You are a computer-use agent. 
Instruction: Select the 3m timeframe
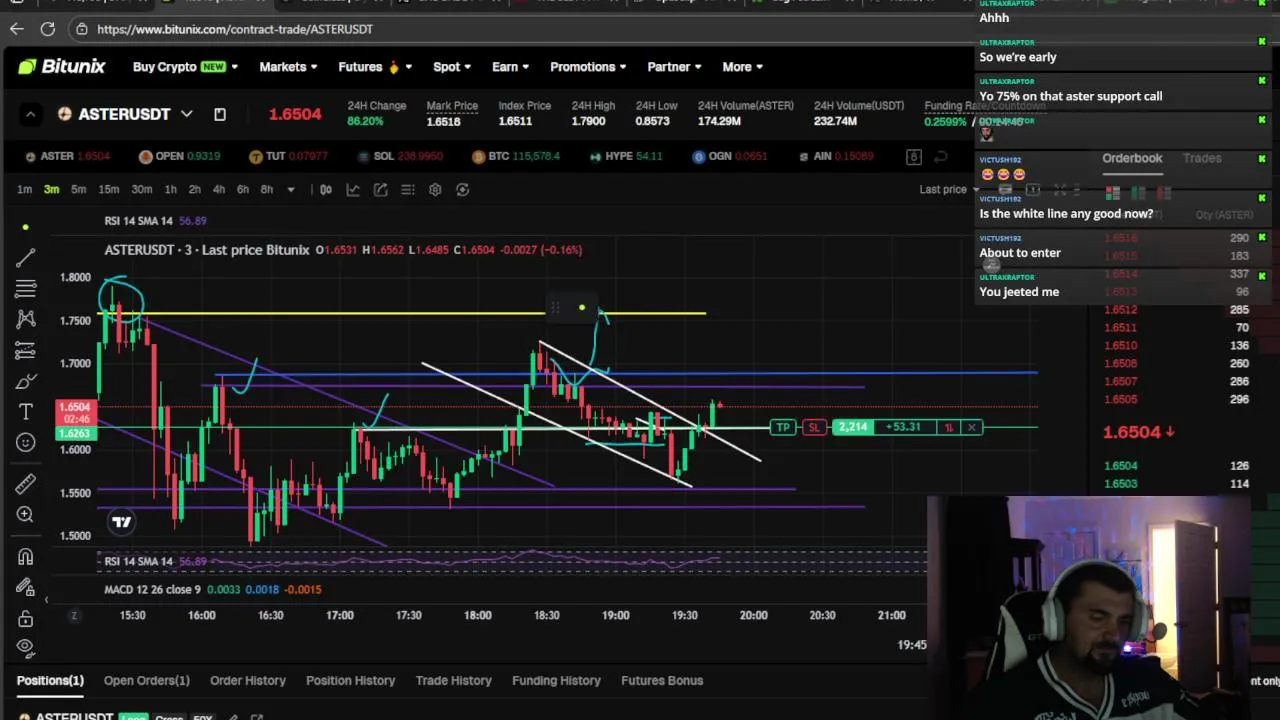(x=51, y=189)
